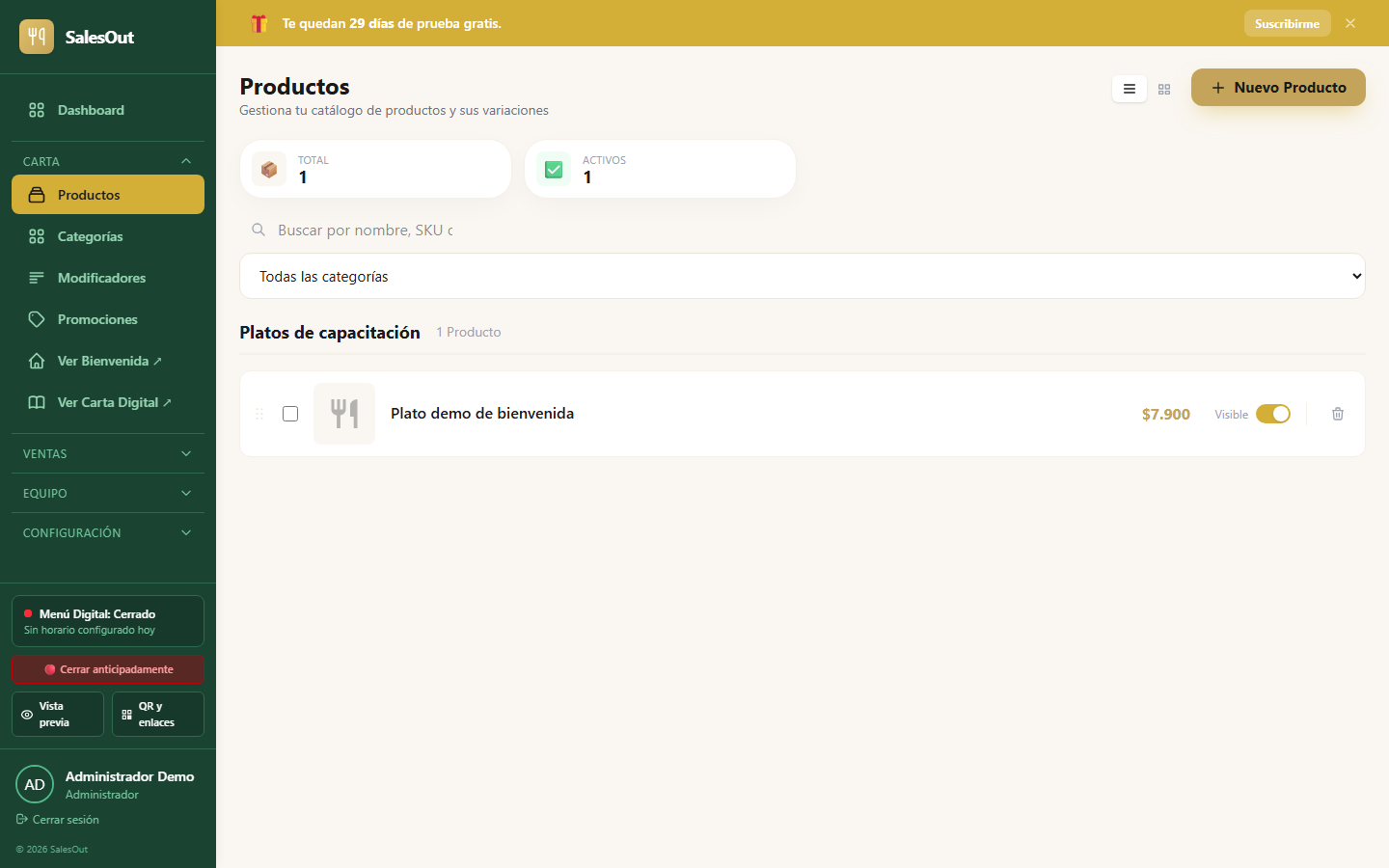The image size is (1389, 868).
Task: Click the search magnifier icon
Action: coord(259,230)
